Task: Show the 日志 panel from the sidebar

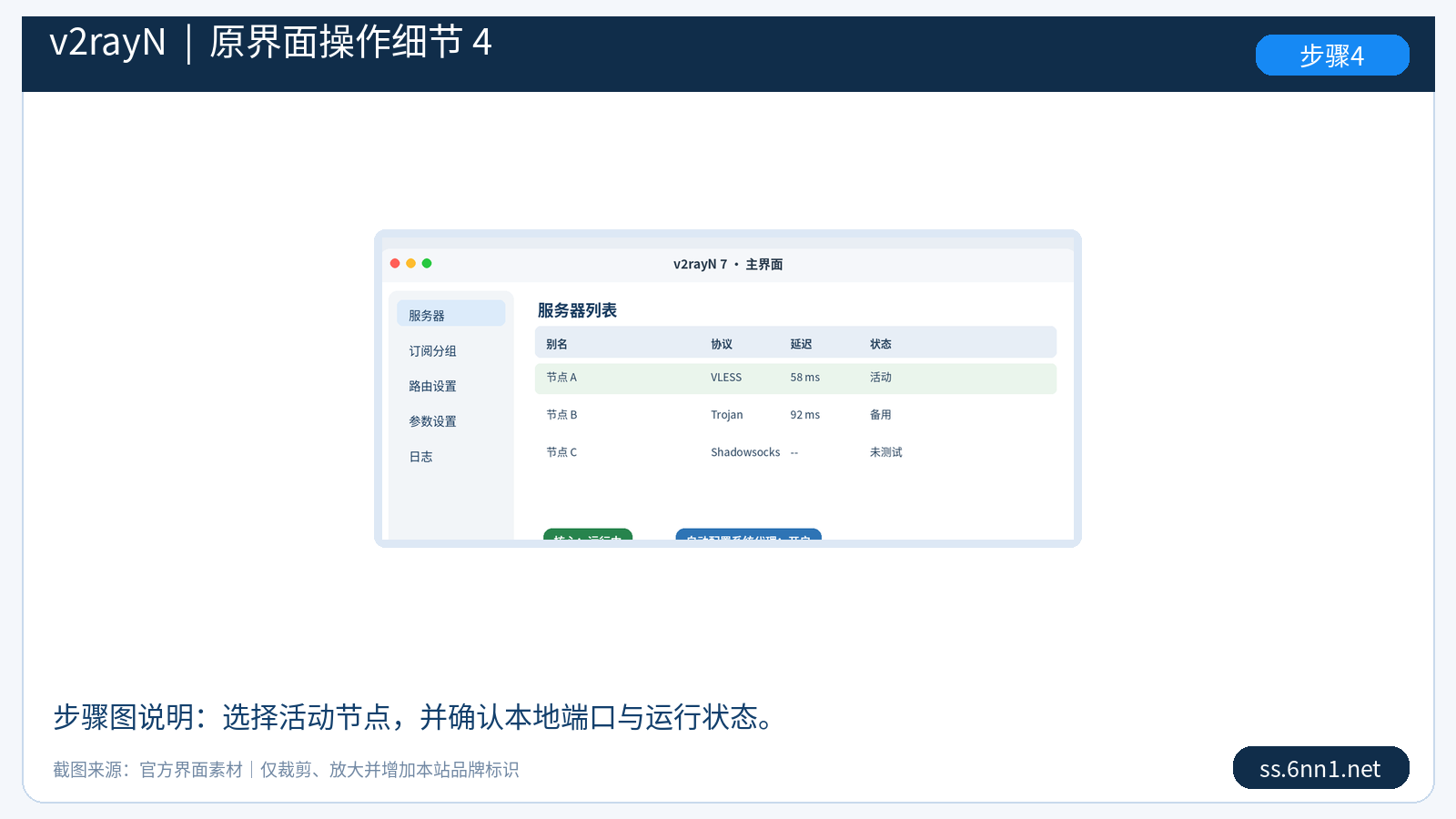Action: pos(420,457)
